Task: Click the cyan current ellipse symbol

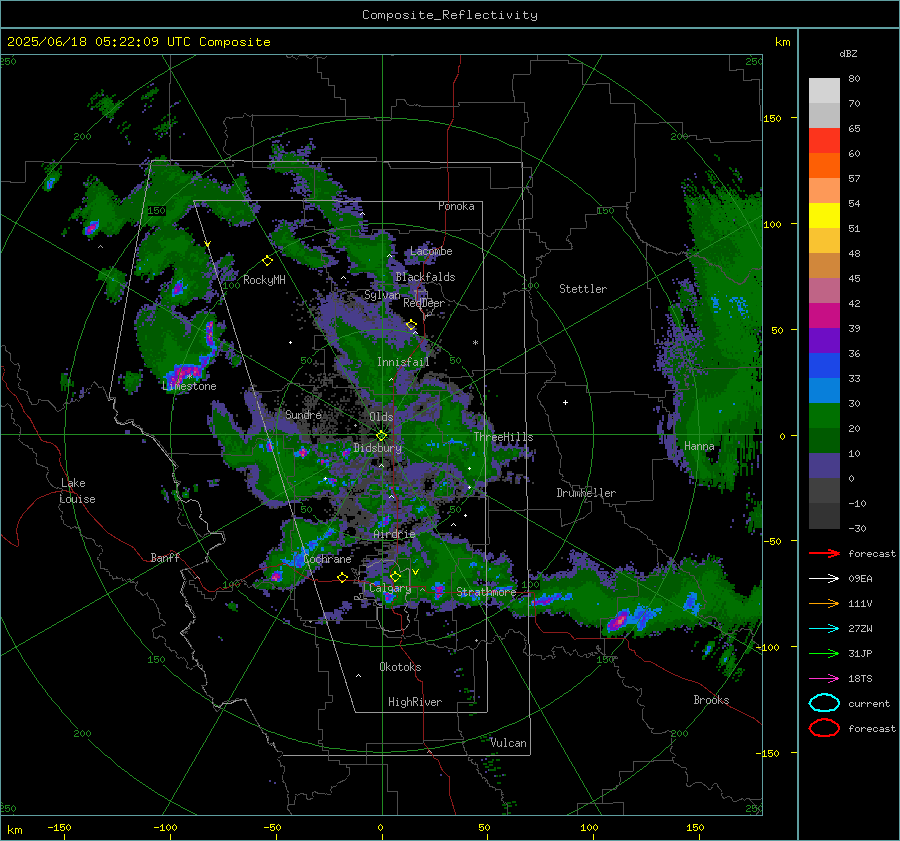Action: coord(824,703)
